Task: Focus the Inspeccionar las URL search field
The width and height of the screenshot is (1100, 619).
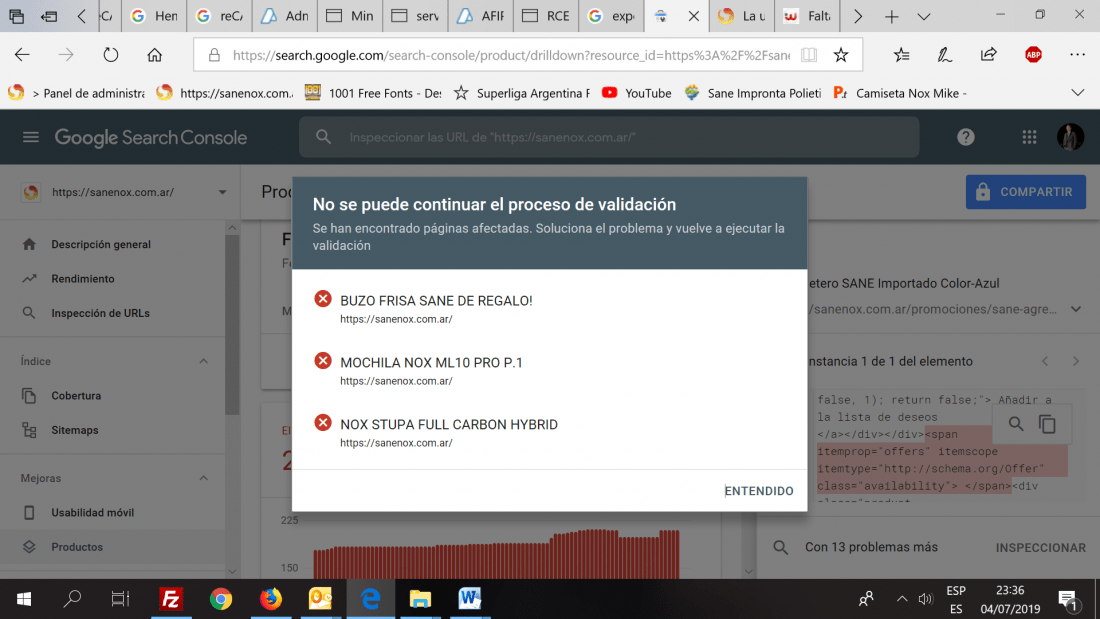Action: [609, 137]
